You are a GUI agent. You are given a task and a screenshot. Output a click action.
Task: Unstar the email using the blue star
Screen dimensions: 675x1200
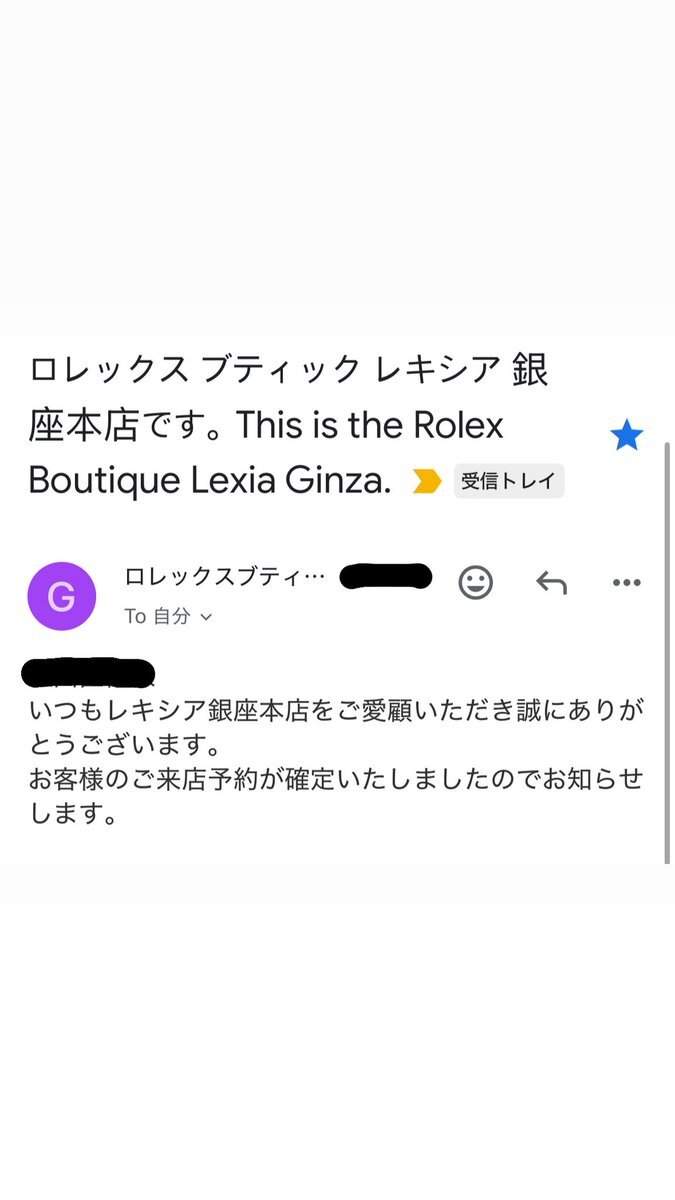627,435
